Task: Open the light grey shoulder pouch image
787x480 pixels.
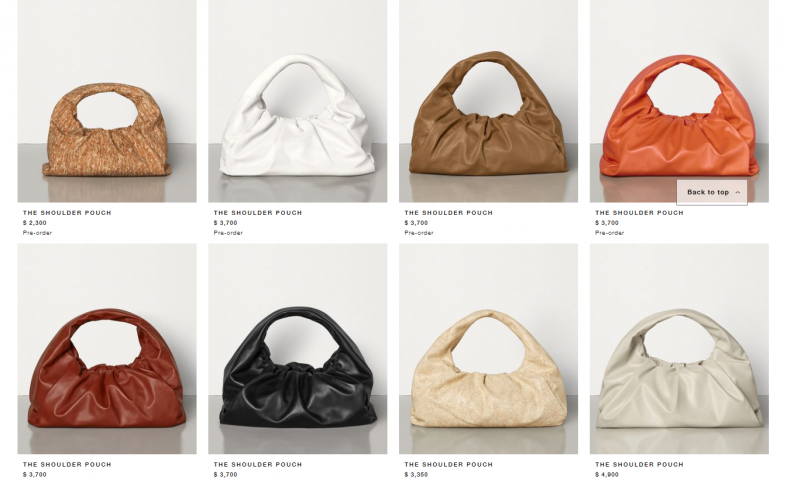Action: coord(679,349)
